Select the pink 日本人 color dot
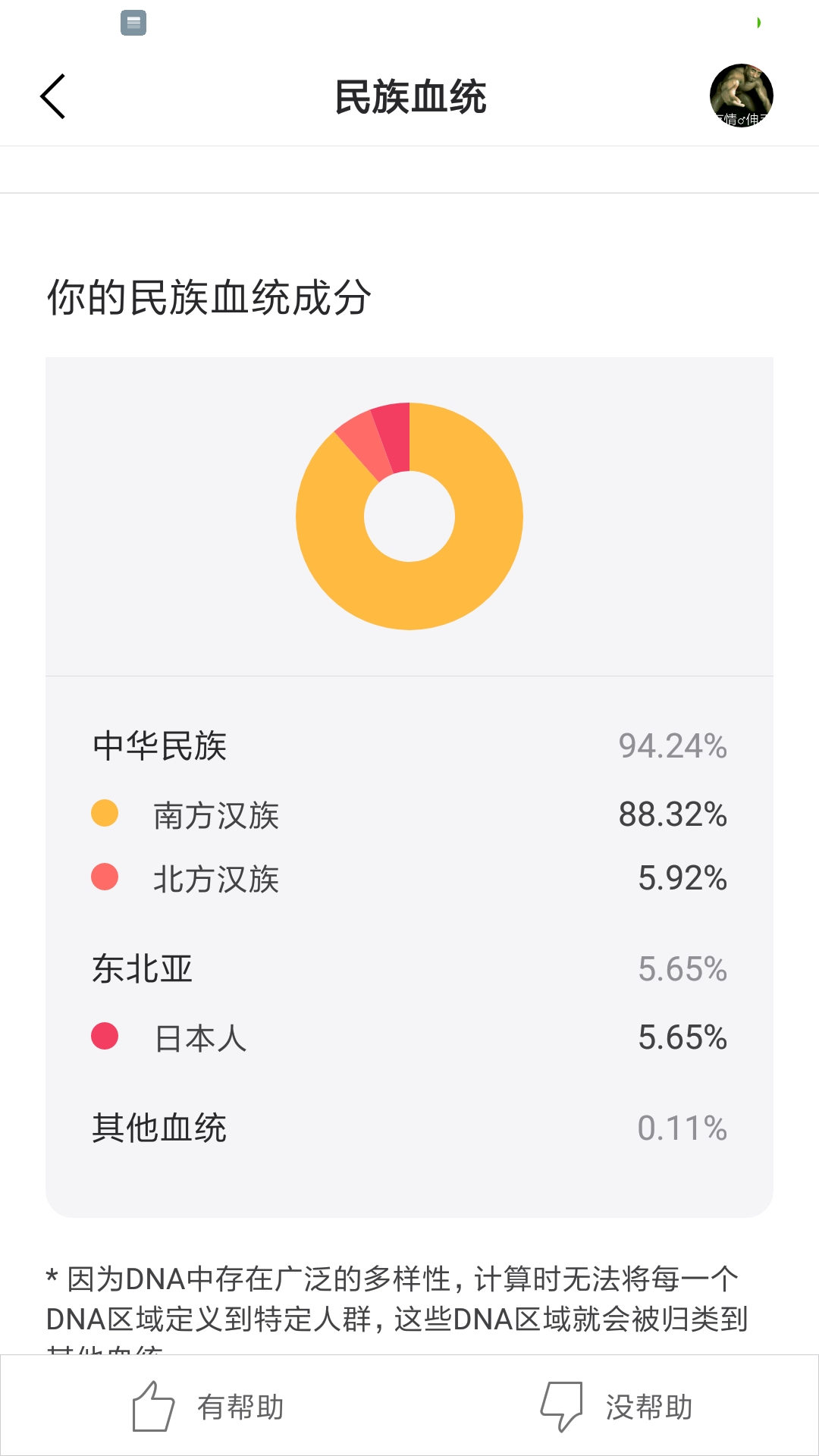The width and height of the screenshot is (819, 1456). 105,1036
